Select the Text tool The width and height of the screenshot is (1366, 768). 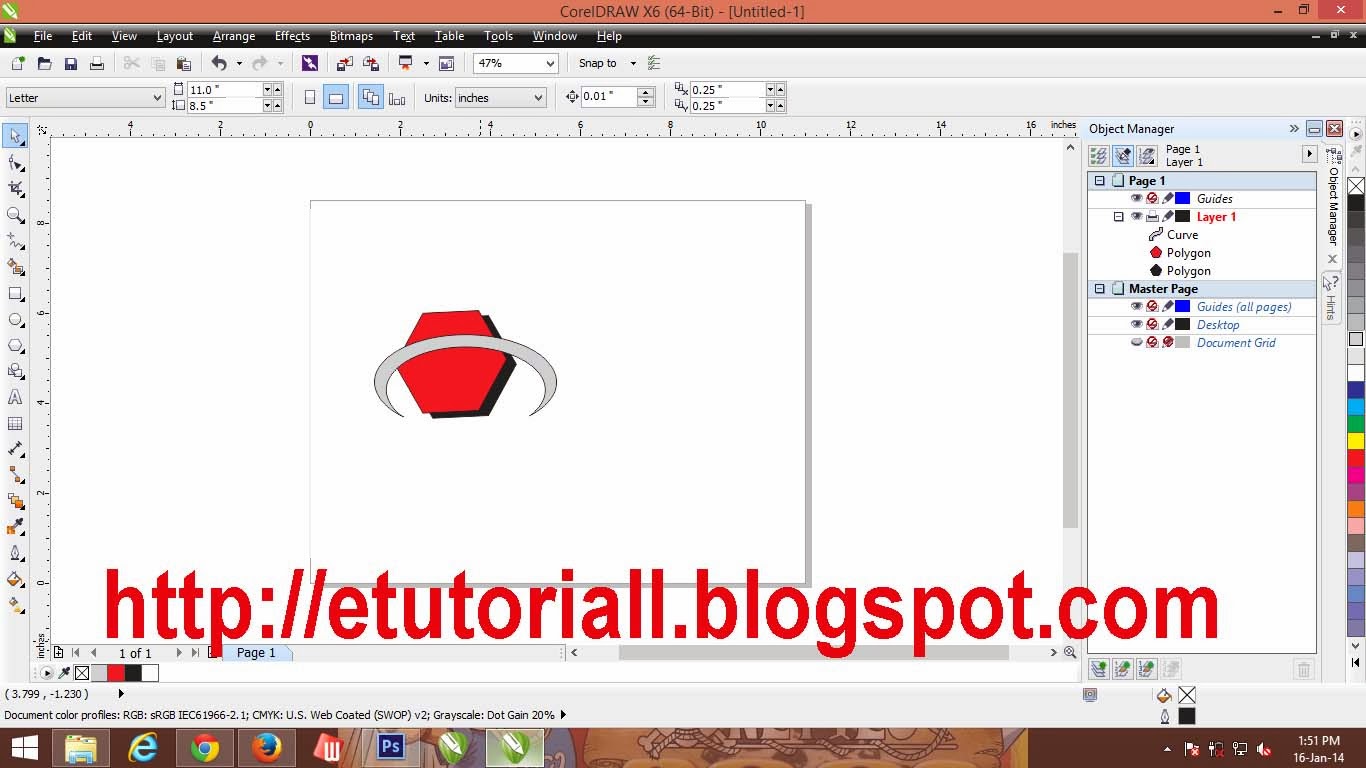click(x=15, y=397)
